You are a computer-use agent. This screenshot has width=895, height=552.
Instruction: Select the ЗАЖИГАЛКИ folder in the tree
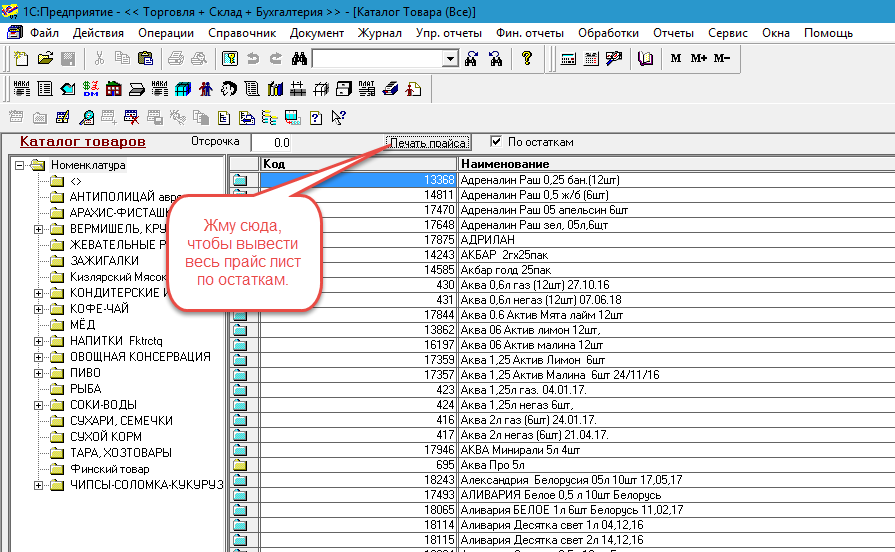[104, 261]
